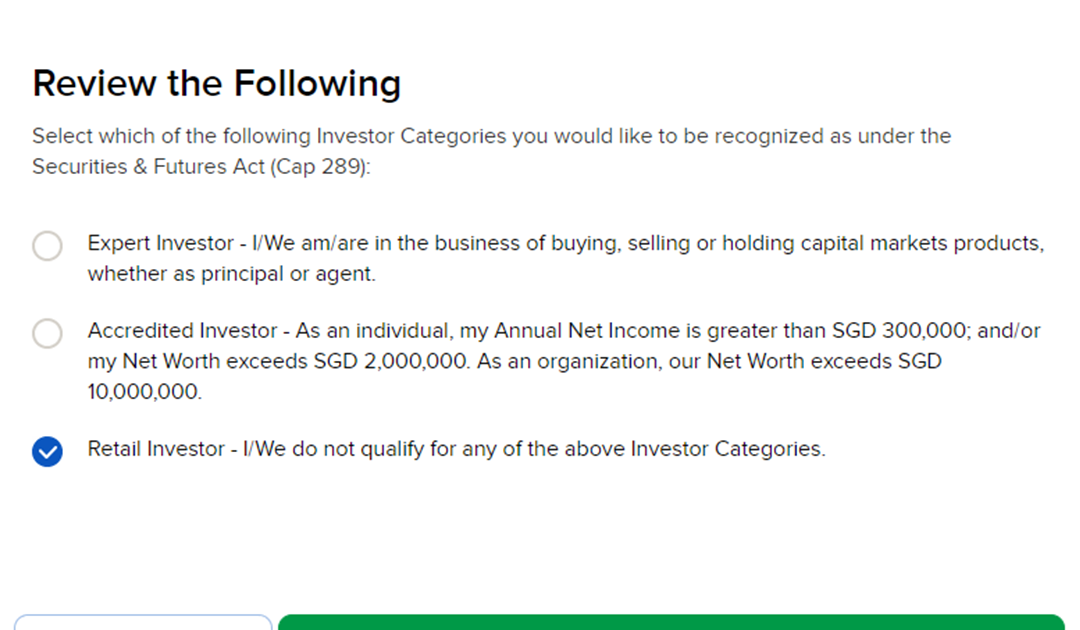Click the checked Retail Investor radio button
This screenshot has height=630, width=1080.
(x=47, y=452)
